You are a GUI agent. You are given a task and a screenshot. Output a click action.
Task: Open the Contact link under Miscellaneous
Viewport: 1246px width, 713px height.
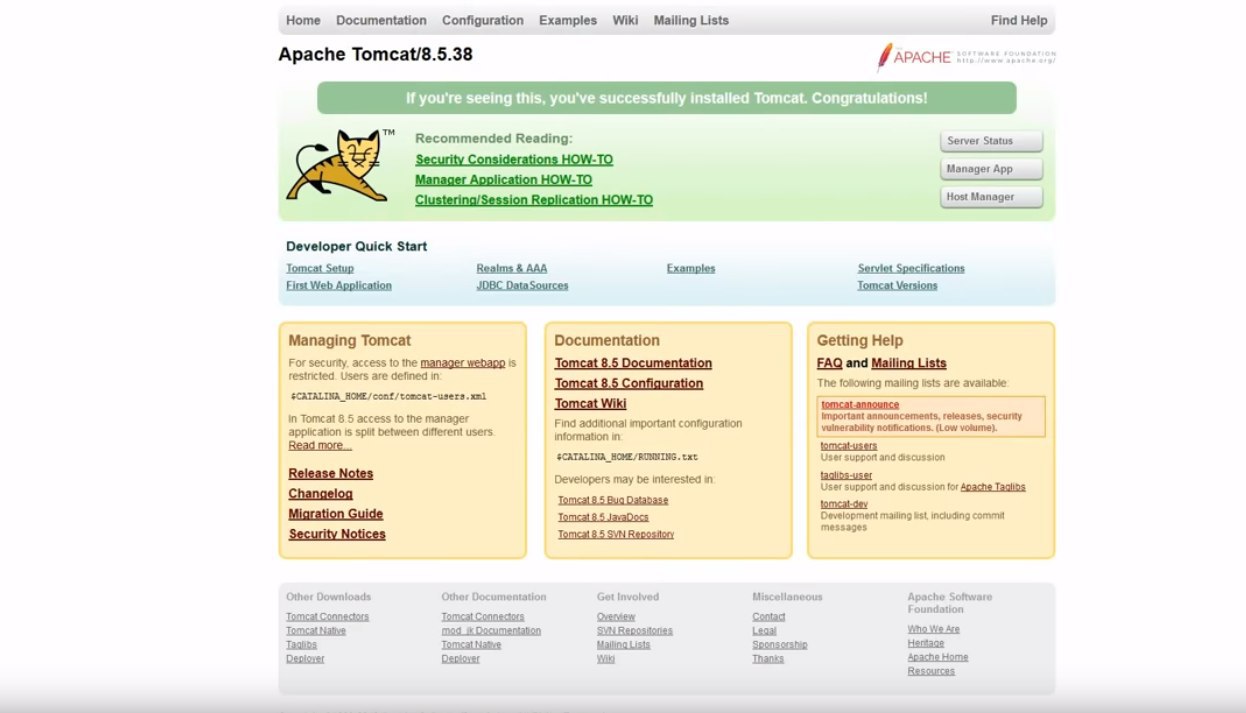[x=769, y=617]
